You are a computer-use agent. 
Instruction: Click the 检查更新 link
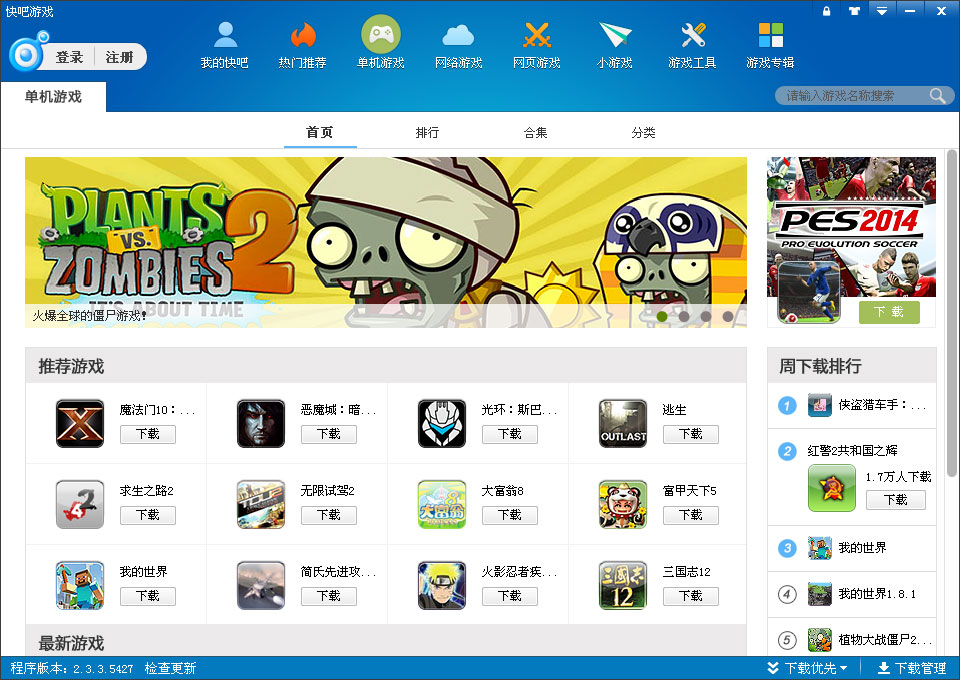[170, 668]
